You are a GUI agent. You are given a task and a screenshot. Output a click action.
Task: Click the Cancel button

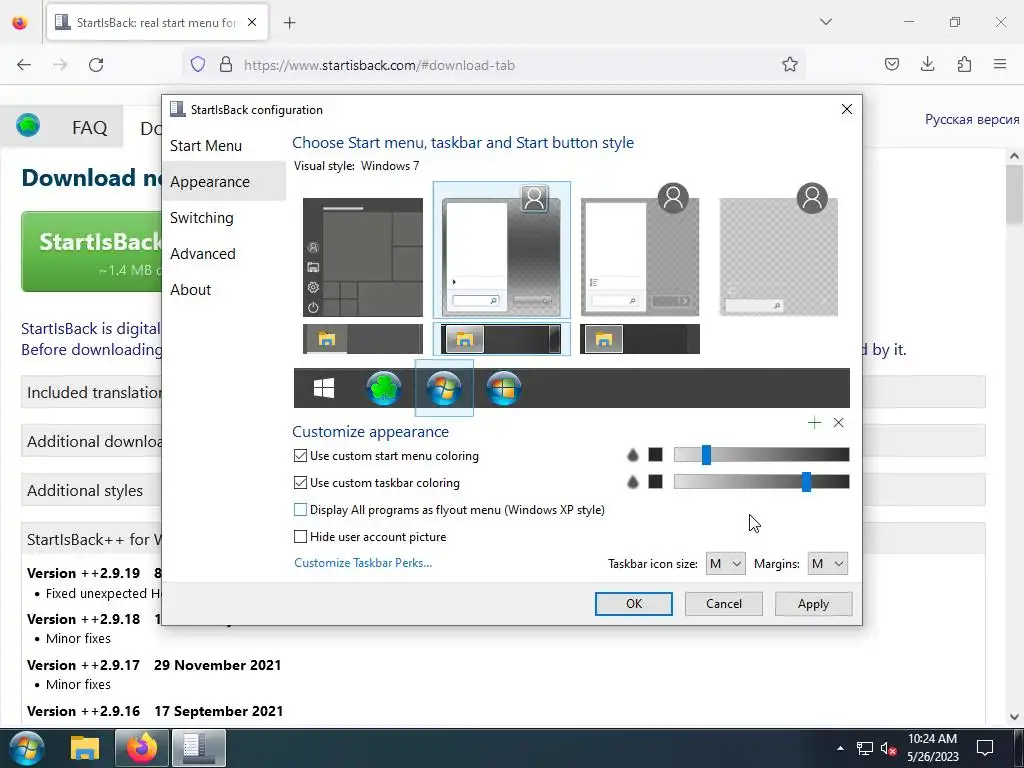[x=724, y=603]
